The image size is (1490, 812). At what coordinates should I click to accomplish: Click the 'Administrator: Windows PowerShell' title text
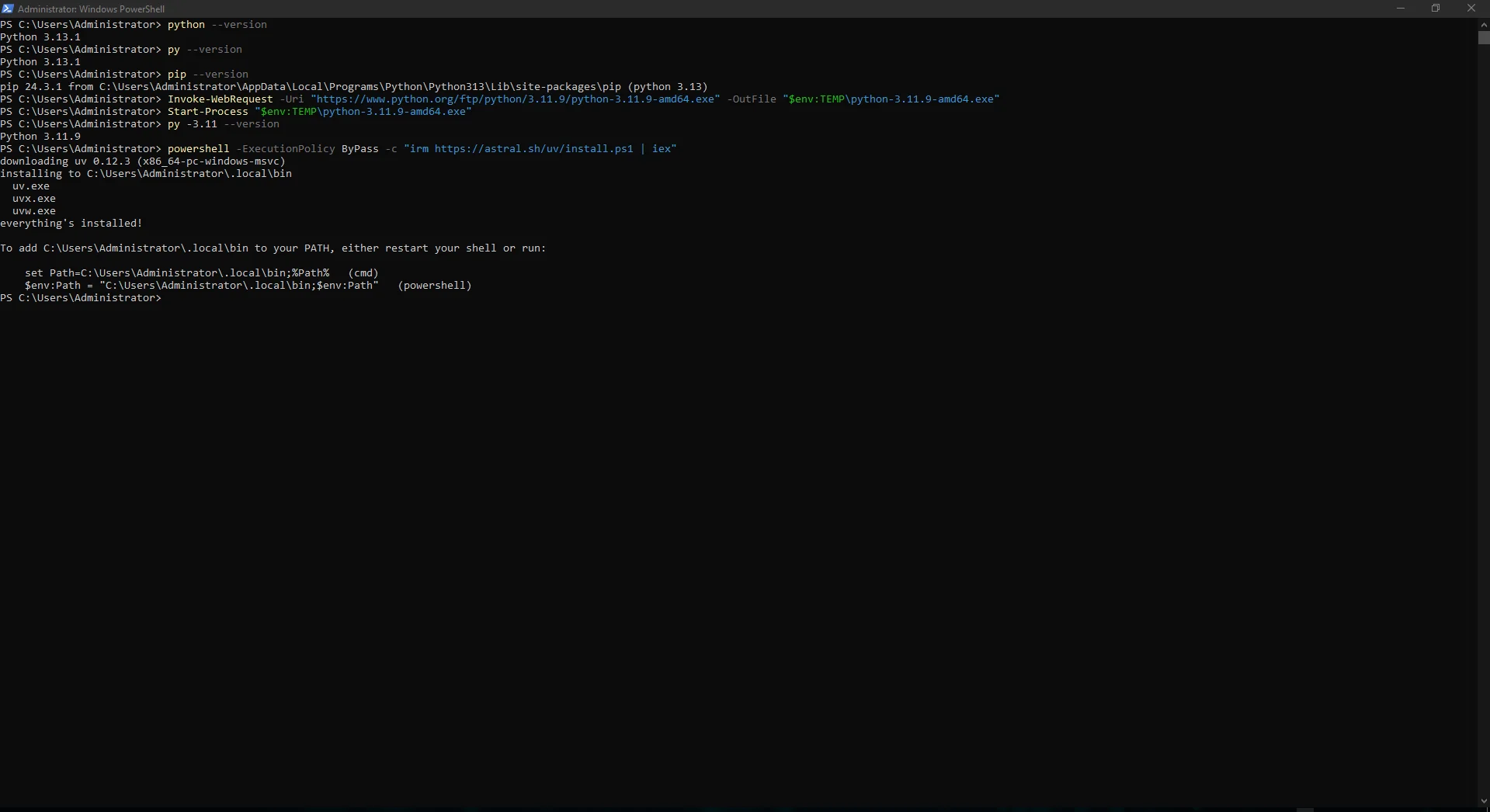click(x=91, y=9)
